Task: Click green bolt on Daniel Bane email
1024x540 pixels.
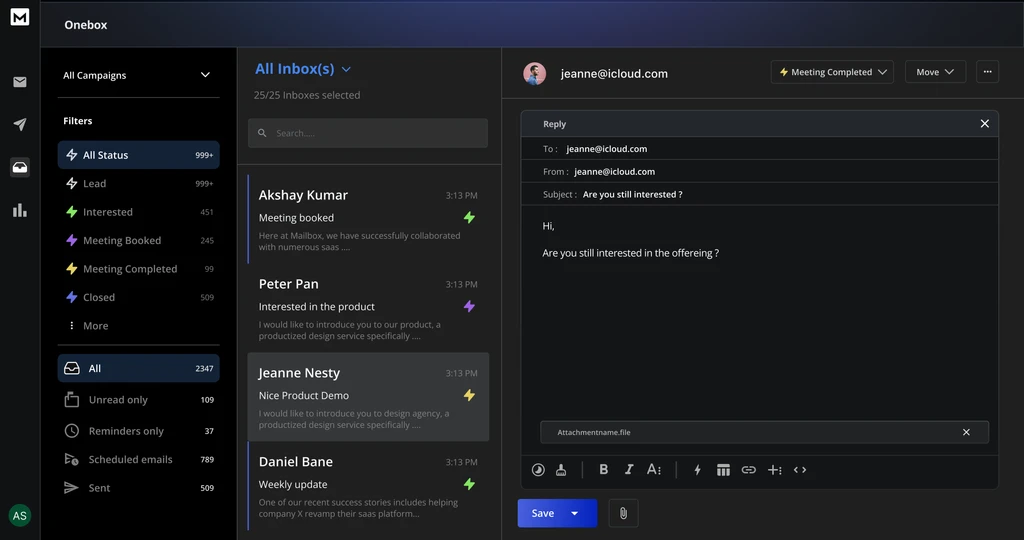Action: [469, 484]
